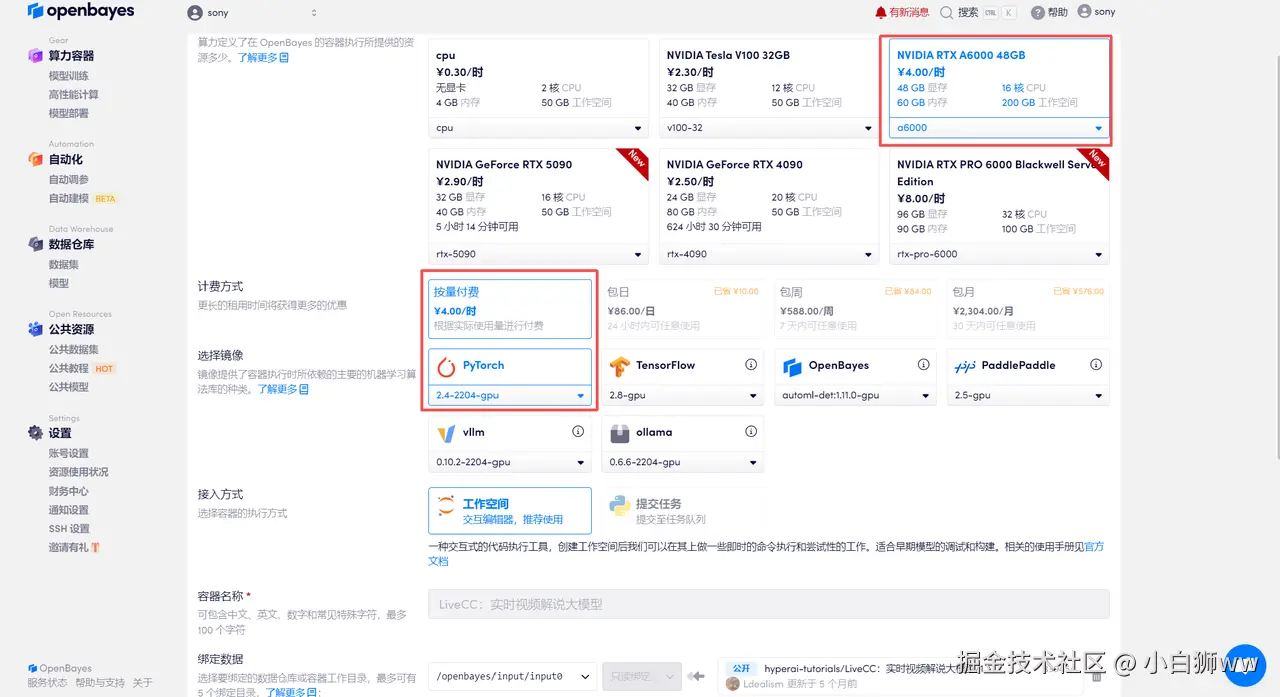Open PyTorch version 2.4-2204-gpu dropdown

[x=510, y=396]
